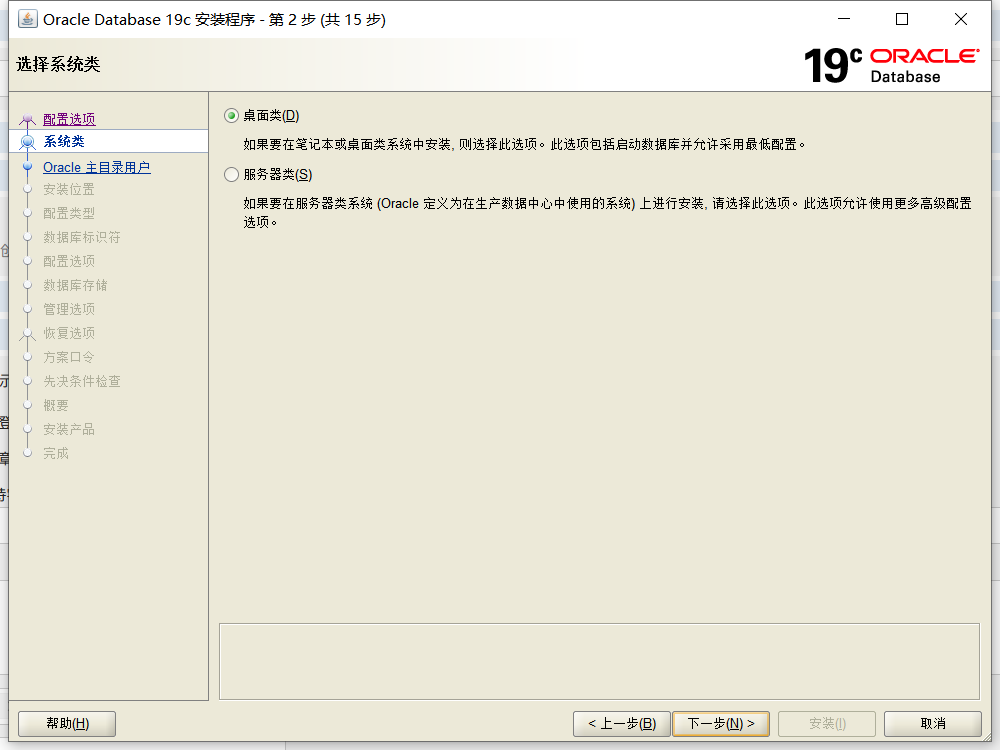This screenshot has width=1000, height=750.
Task: Select the 系统类 step in sidebar
Action: [x=108, y=141]
